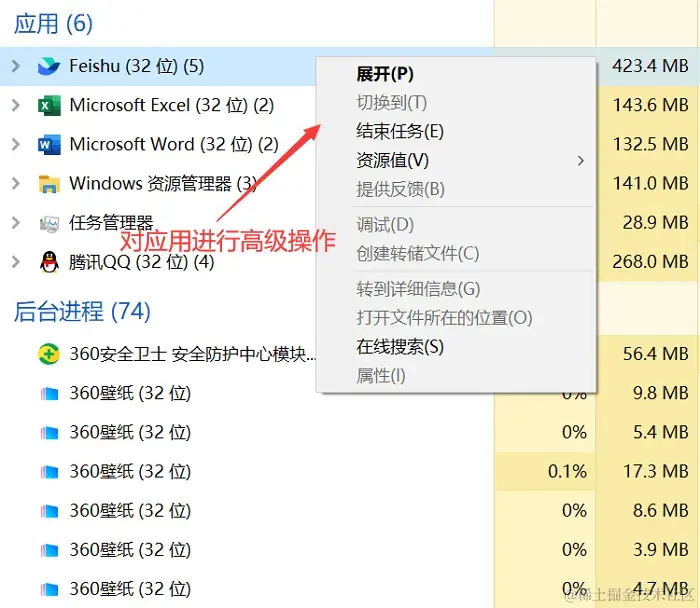Screen dimensions: 700x608
Task: Click 0% CPU value in 5.4 MB row
Action: point(575,433)
